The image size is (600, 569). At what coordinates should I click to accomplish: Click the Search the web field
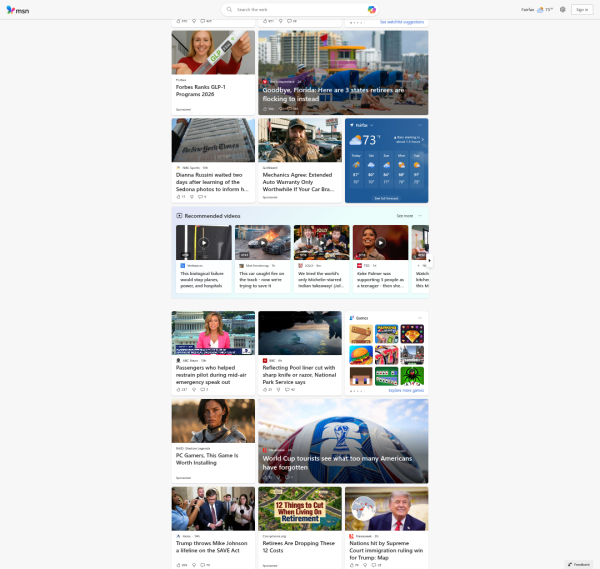tap(300, 10)
